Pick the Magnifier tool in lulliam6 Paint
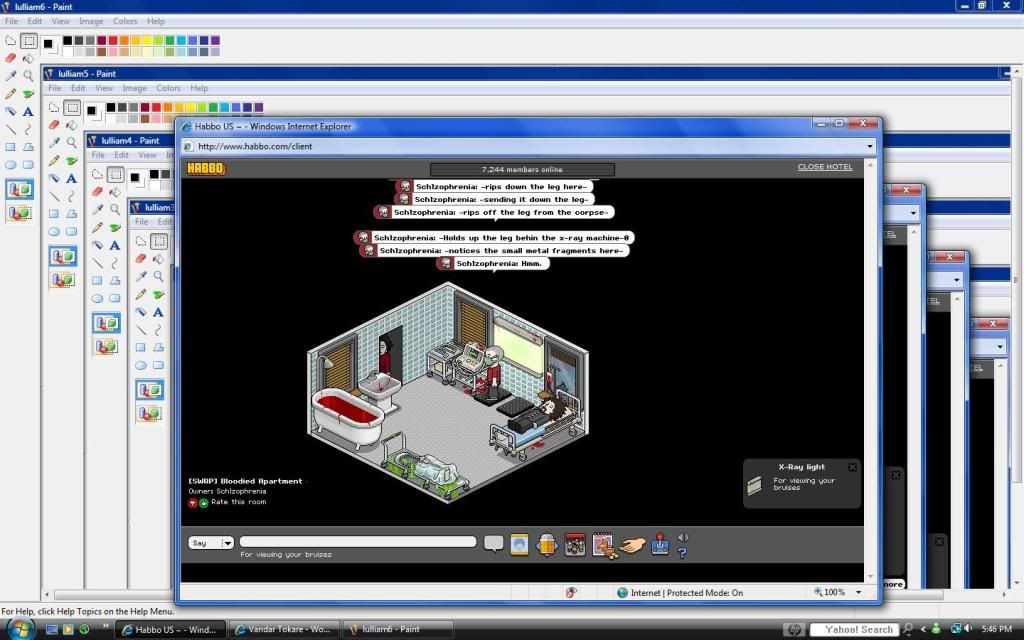This screenshot has height=640, width=1024. point(28,75)
